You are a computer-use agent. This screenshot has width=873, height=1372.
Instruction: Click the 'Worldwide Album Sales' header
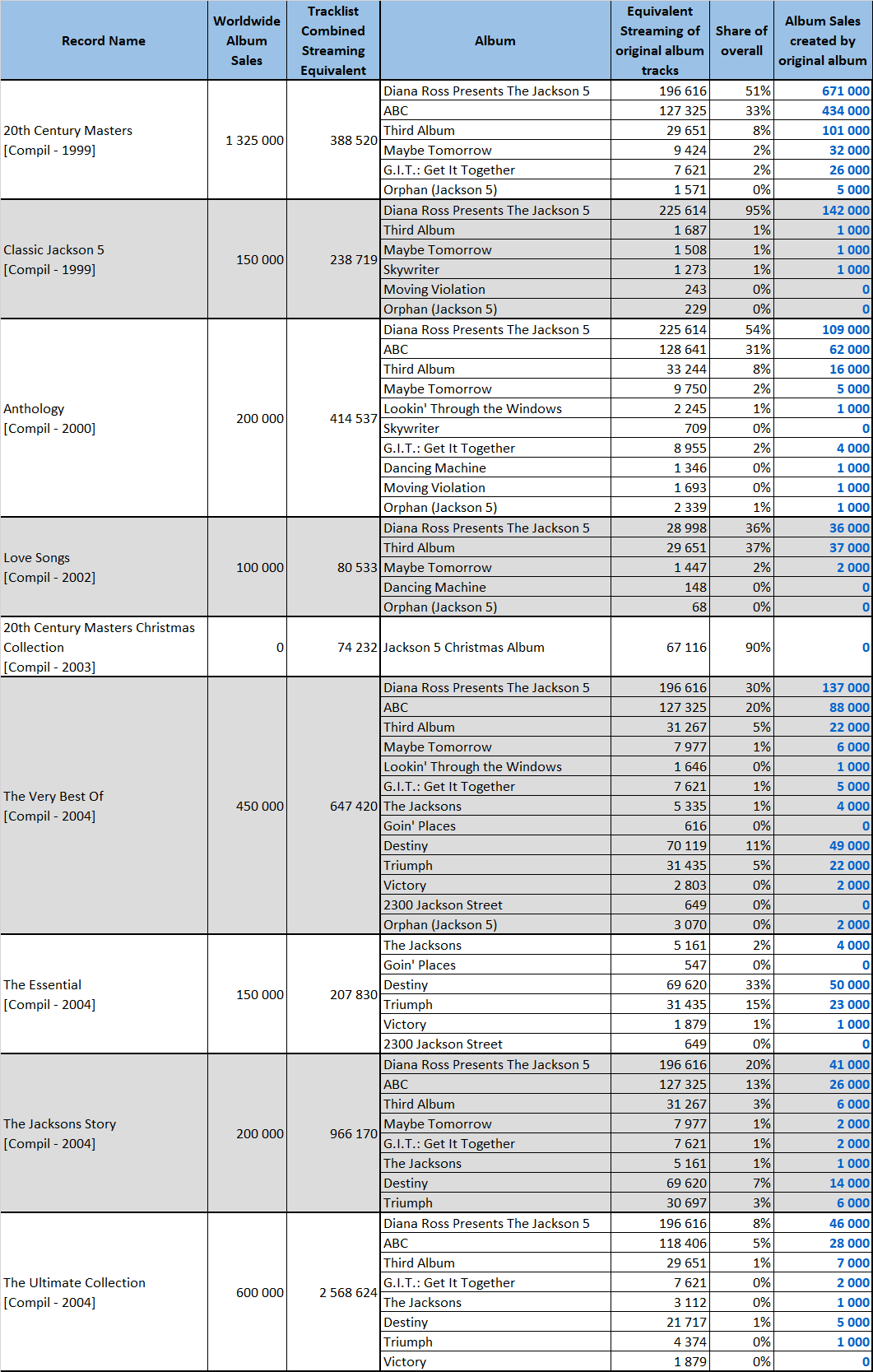(x=247, y=40)
